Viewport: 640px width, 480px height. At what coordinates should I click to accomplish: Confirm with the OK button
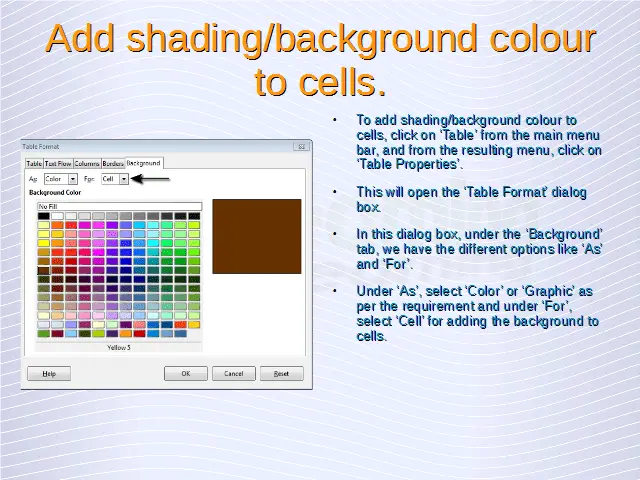click(x=185, y=373)
